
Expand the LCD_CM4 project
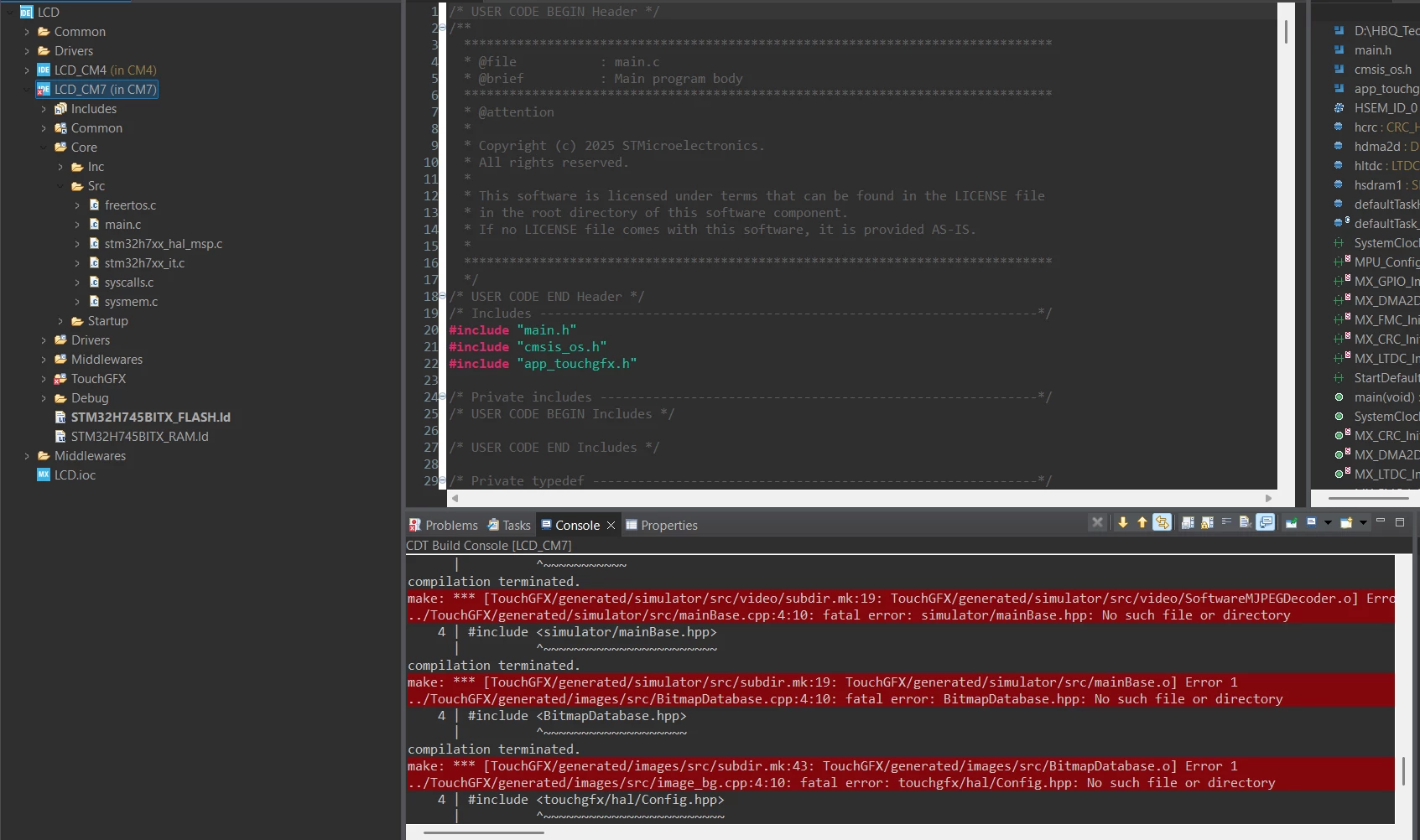[x=27, y=70]
